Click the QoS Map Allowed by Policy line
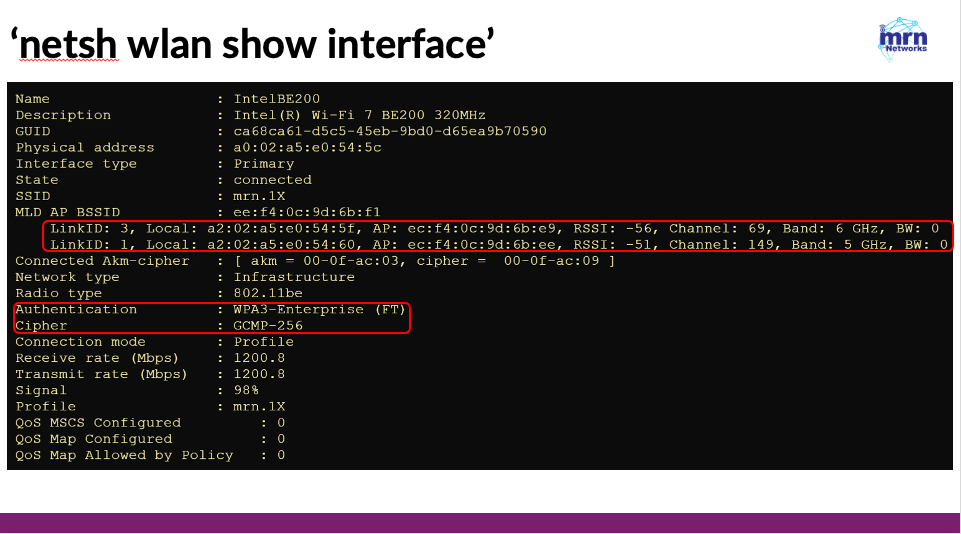This screenshot has width=961, height=534. 150,456
